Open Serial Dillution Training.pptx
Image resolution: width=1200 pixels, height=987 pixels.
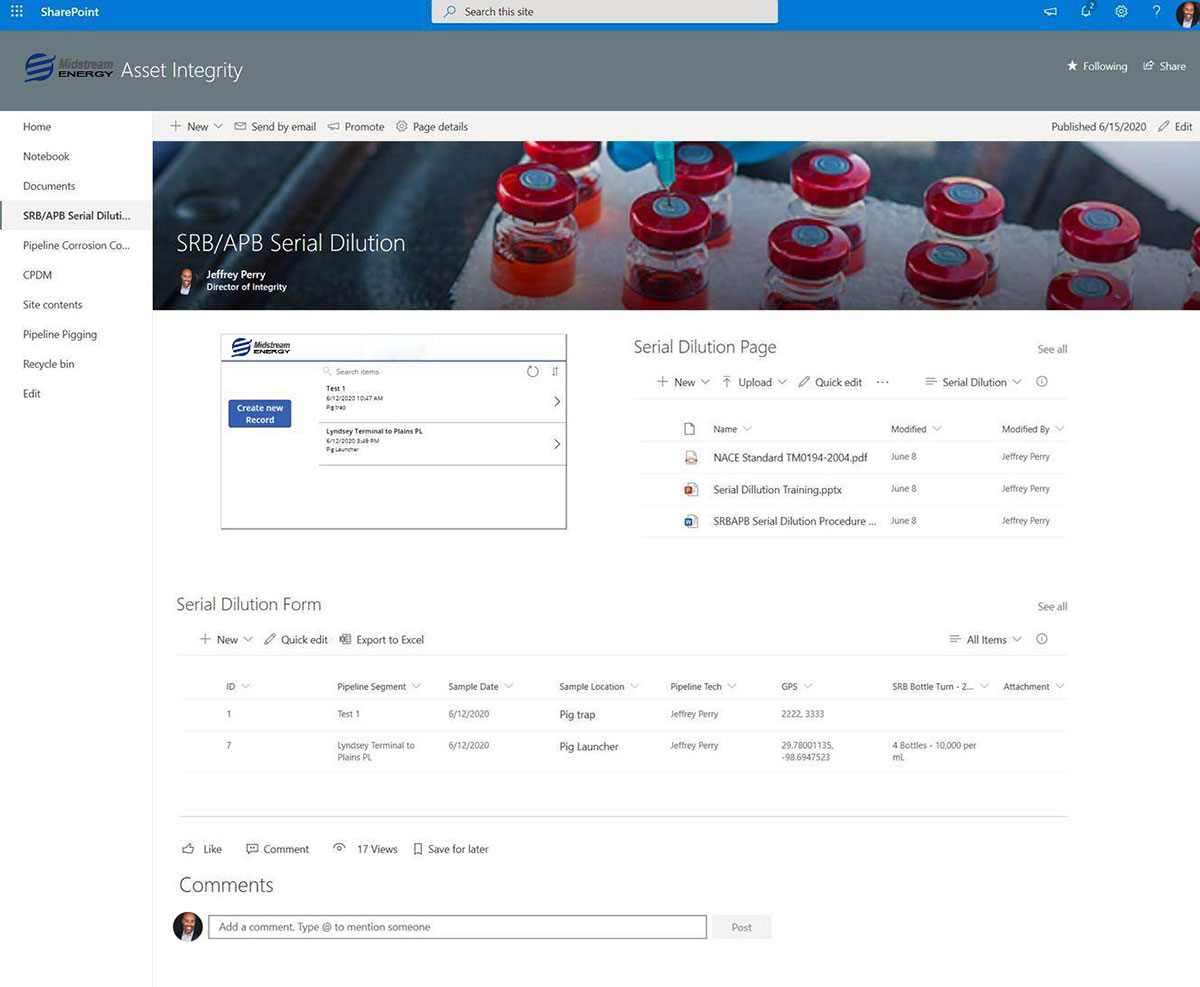coord(777,489)
